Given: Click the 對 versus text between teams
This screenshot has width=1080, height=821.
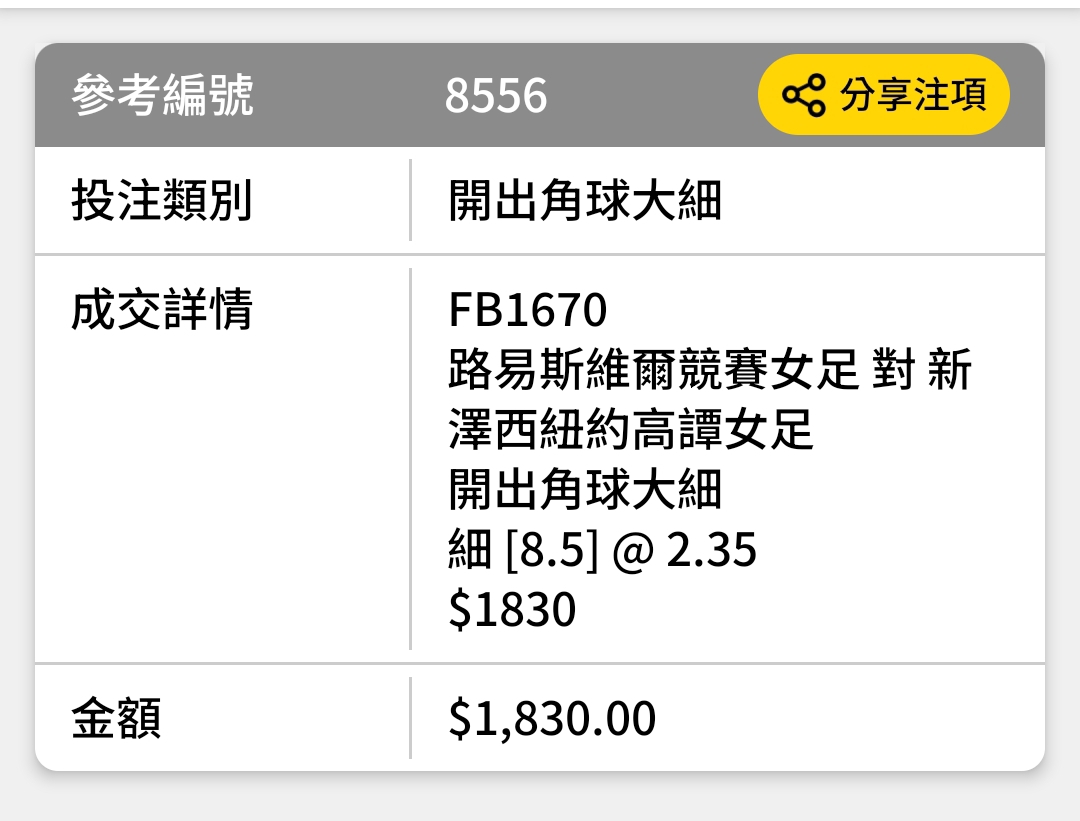Looking at the screenshot, I should 893,369.
